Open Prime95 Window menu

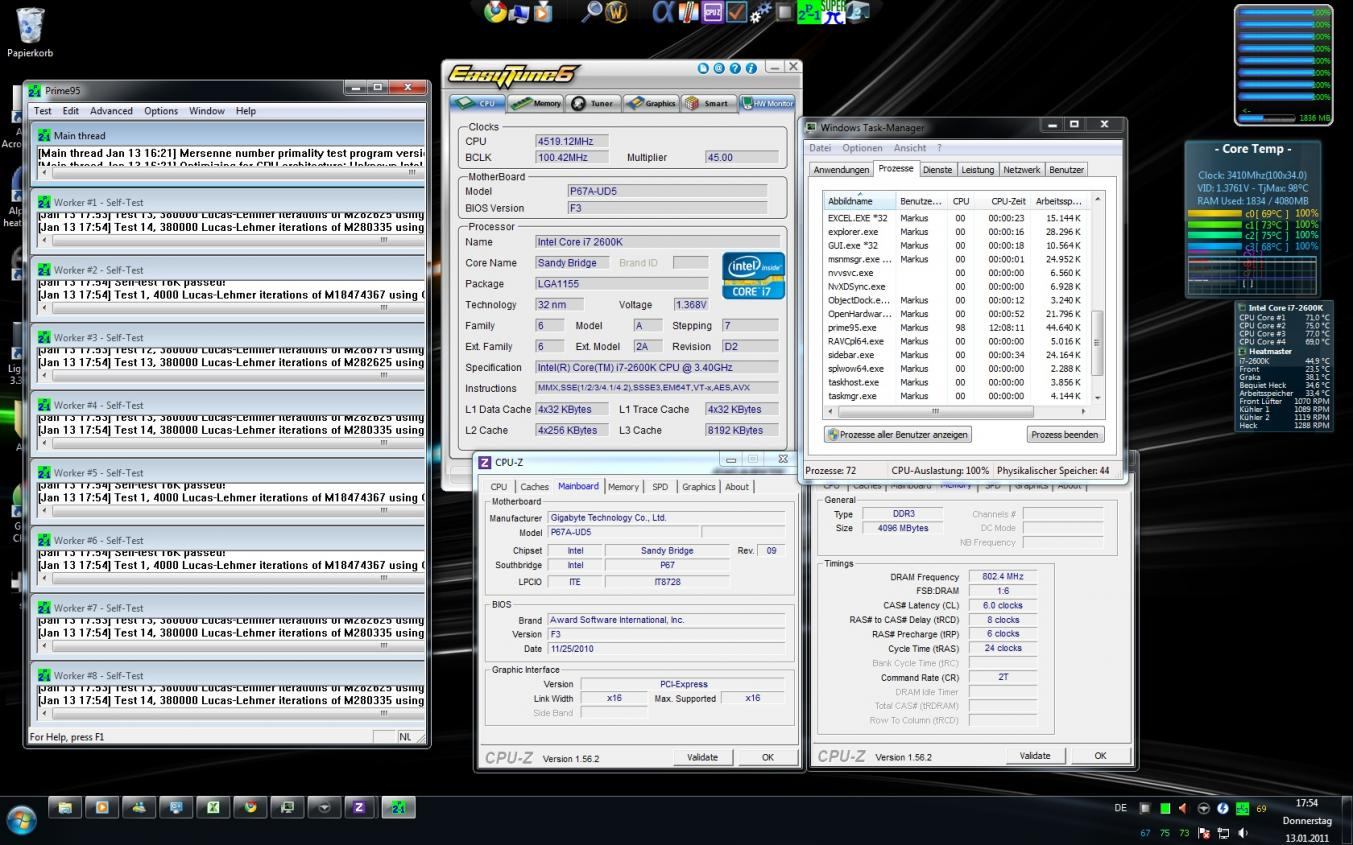pyautogui.click(x=207, y=111)
